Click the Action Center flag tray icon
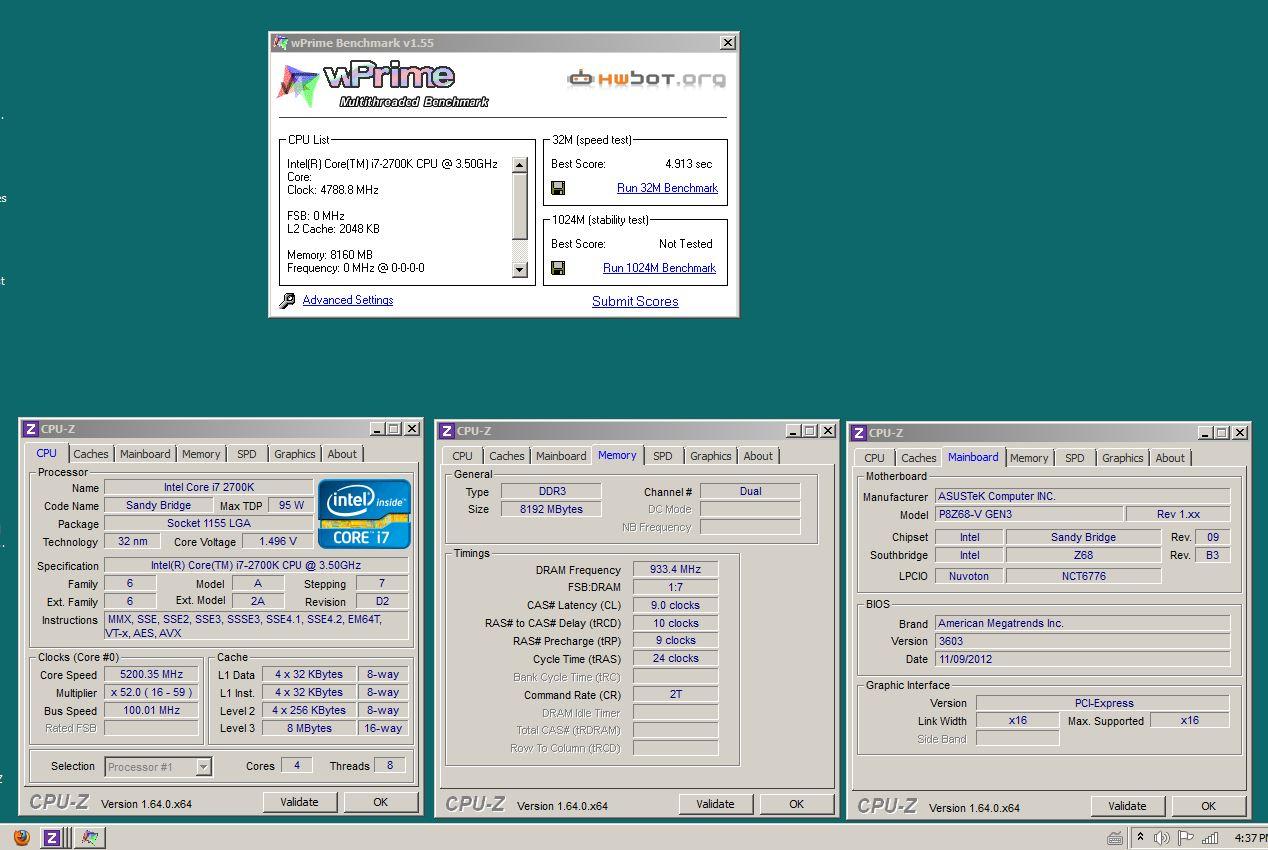 tap(1186, 838)
